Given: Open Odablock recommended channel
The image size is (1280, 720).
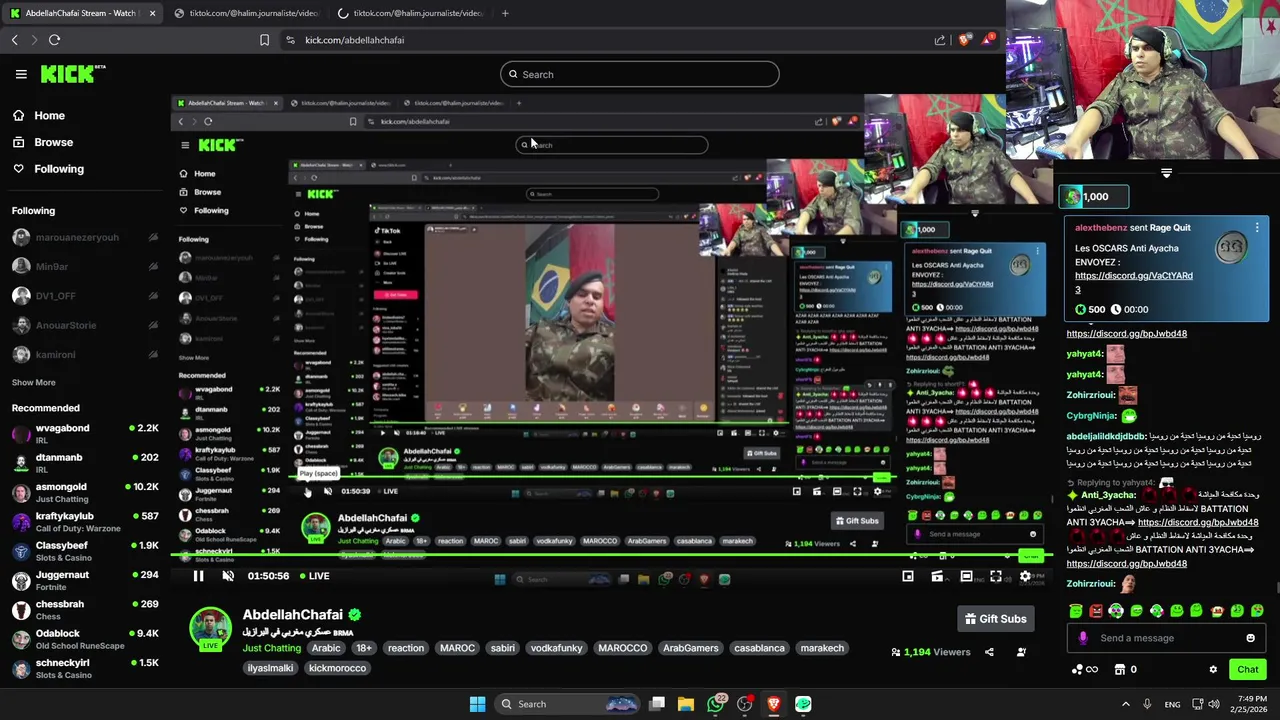Looking at the screenshot, I should click(x=84, y=638).
